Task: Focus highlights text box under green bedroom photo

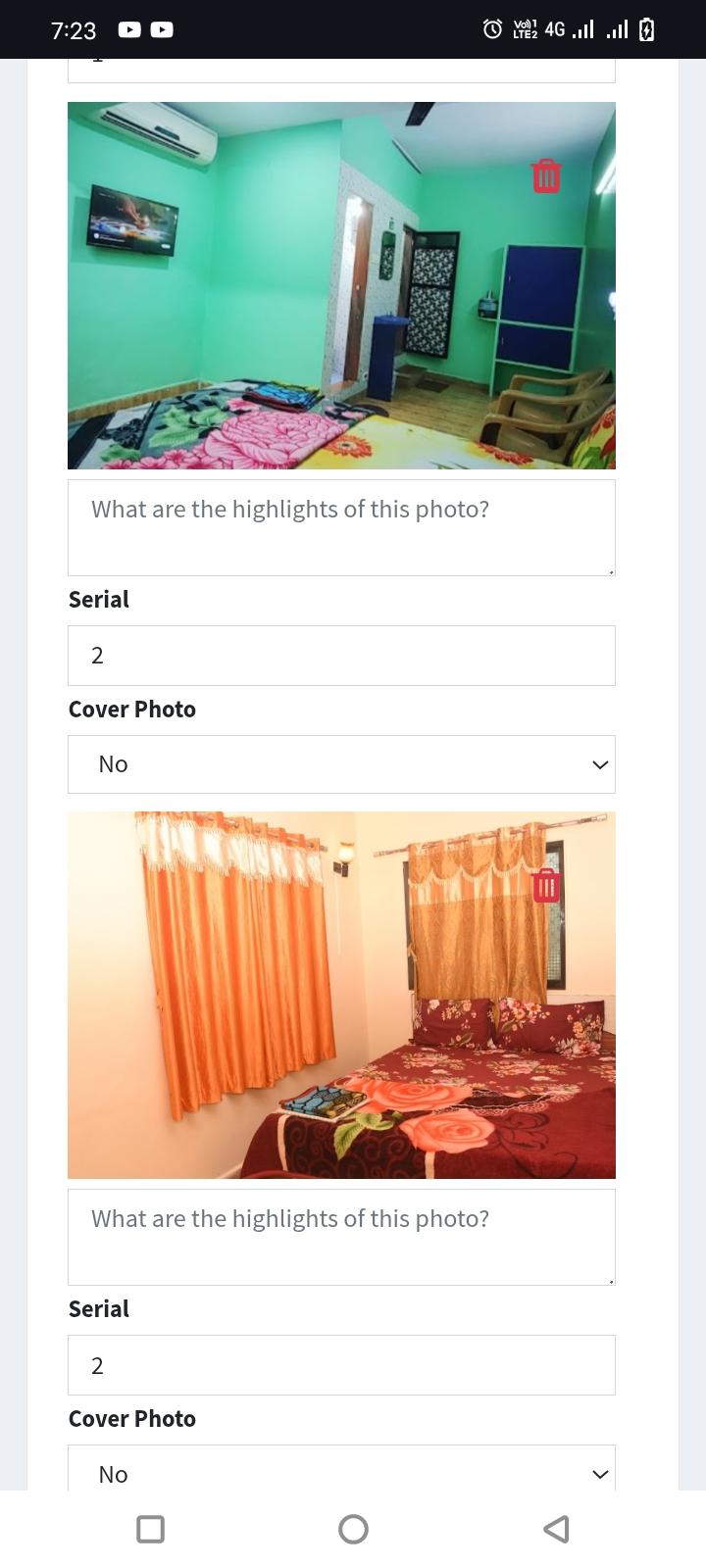Action: point(341,527)
